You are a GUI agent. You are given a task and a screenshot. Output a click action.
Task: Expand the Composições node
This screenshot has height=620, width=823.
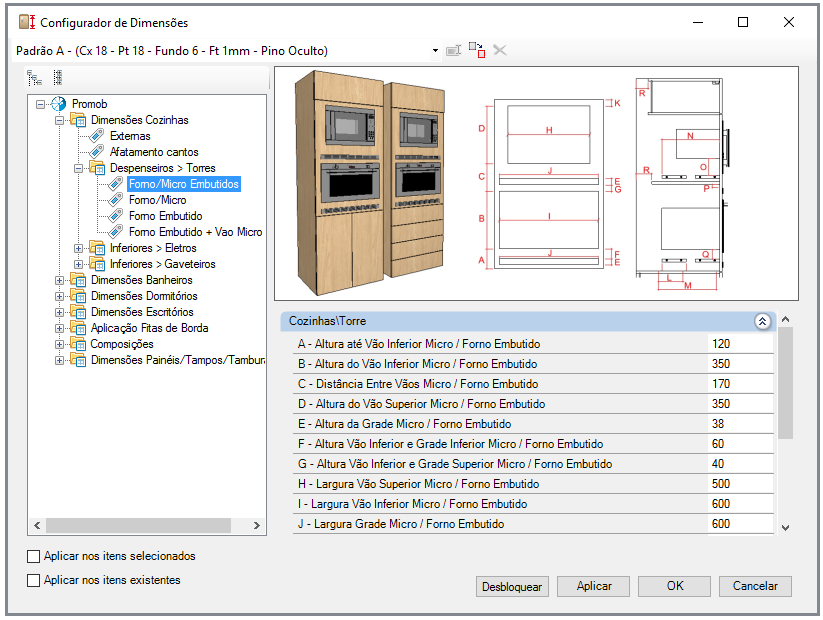tap(59, 344)
